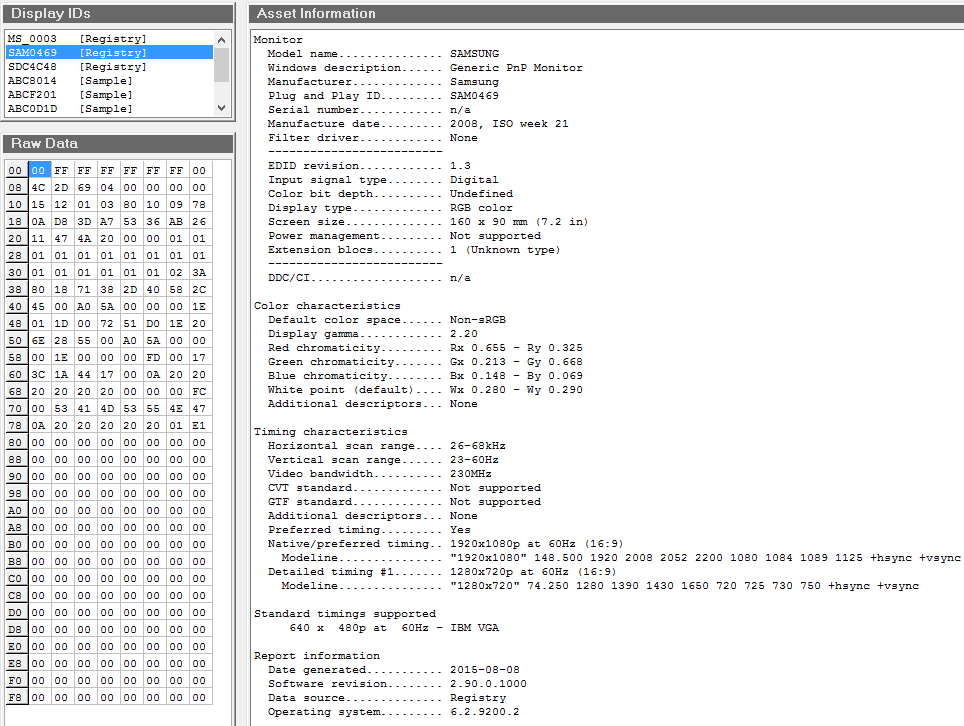
Task: Click the Software revision 2.90.0.1000 line
Action: tap(397, 684)
